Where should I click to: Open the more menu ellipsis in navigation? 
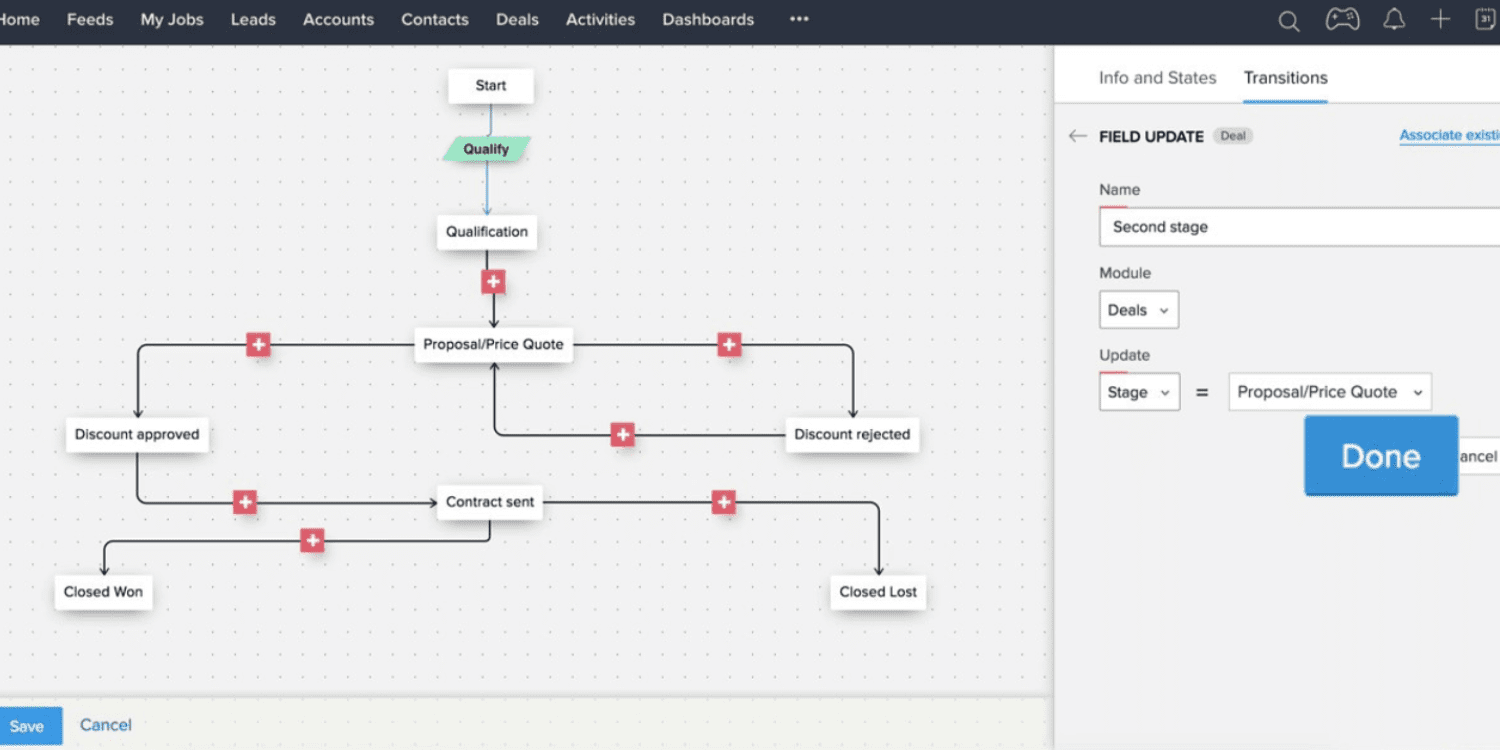click(799, 20)
